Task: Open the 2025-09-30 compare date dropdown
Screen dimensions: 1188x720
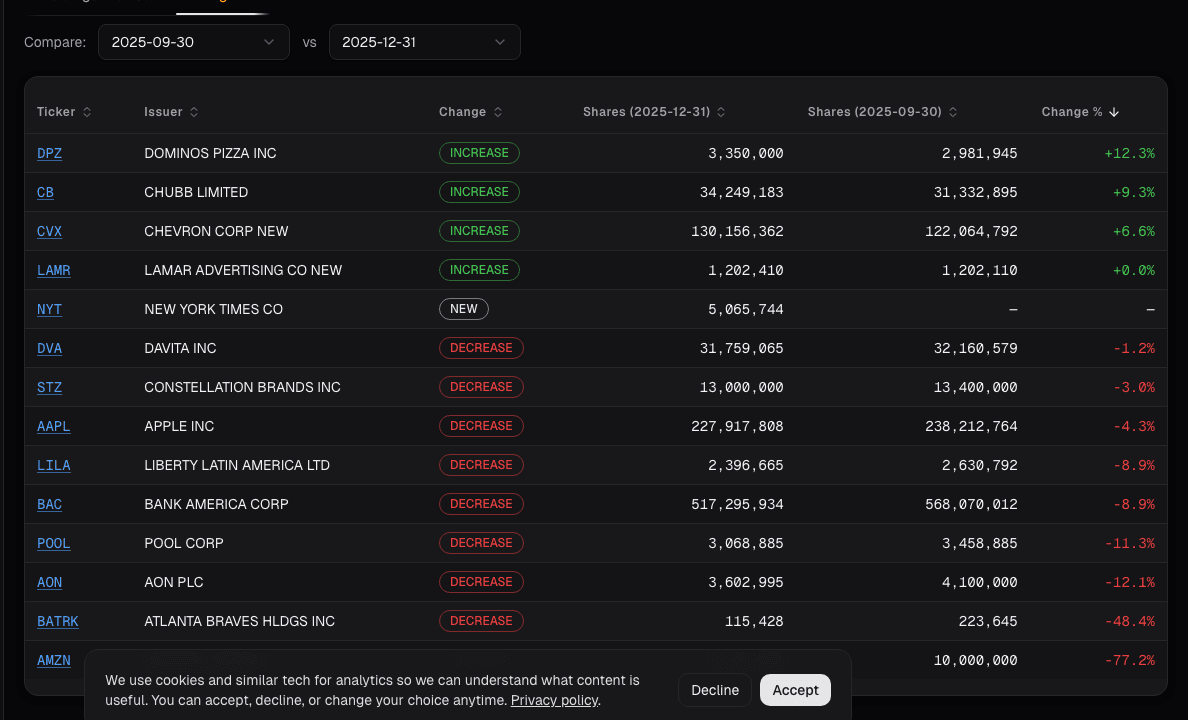Action: pos(193,42)
